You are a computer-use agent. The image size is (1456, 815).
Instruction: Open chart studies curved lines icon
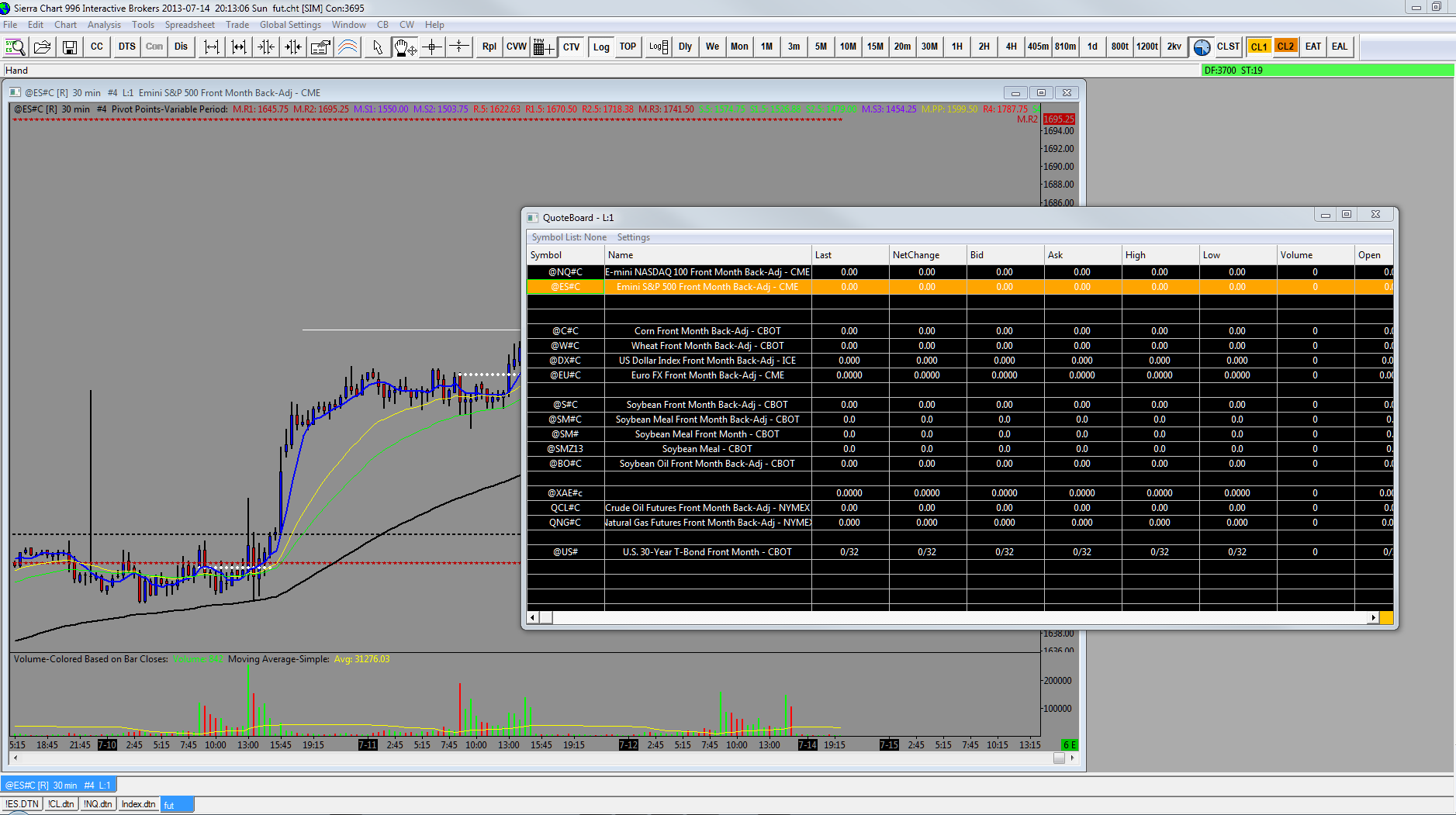coord(348,47)
